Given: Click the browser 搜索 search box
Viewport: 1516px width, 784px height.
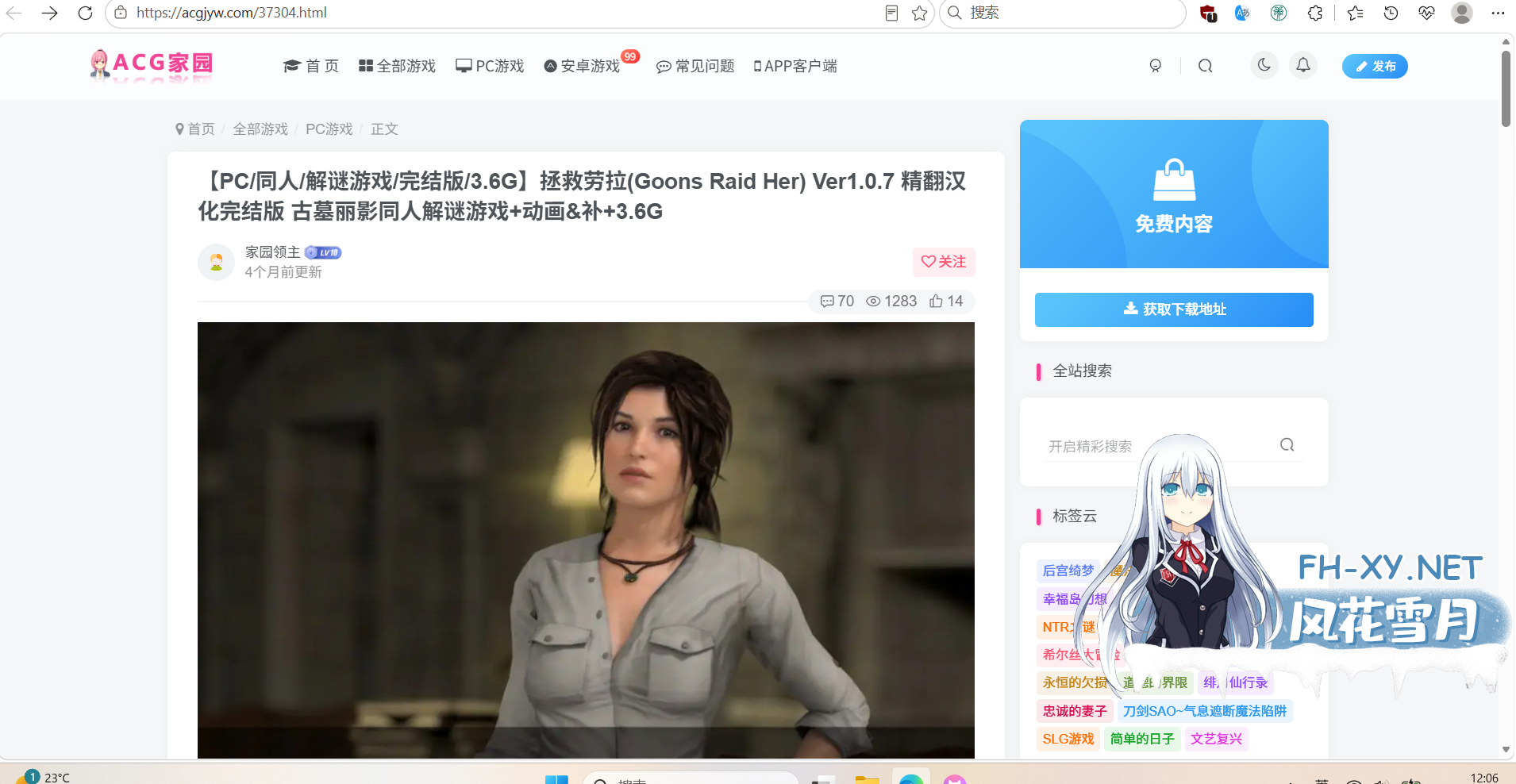Looking at the screenshot, I should point(1064,13).
